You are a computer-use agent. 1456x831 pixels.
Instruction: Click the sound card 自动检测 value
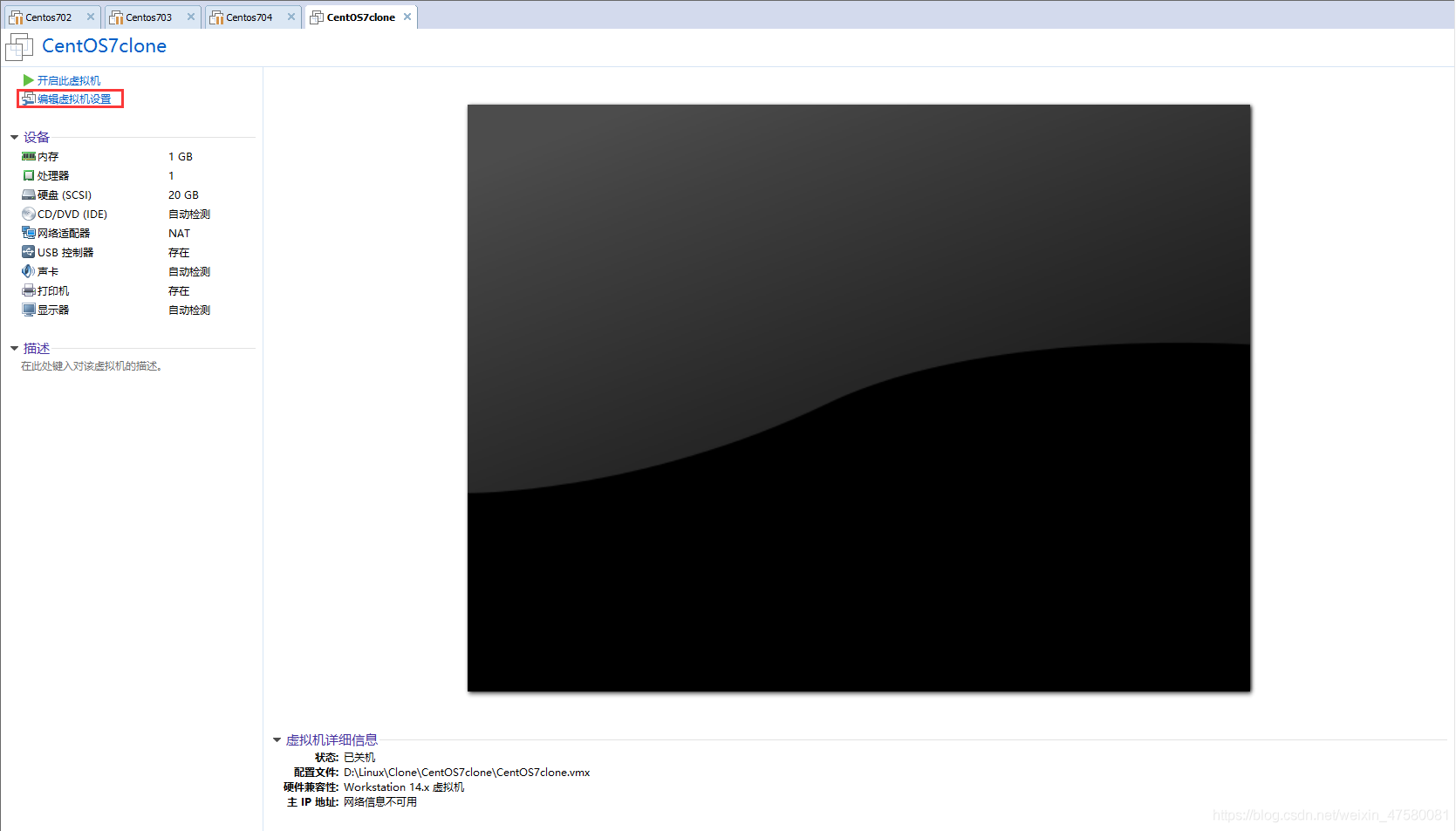coord(189,272)
